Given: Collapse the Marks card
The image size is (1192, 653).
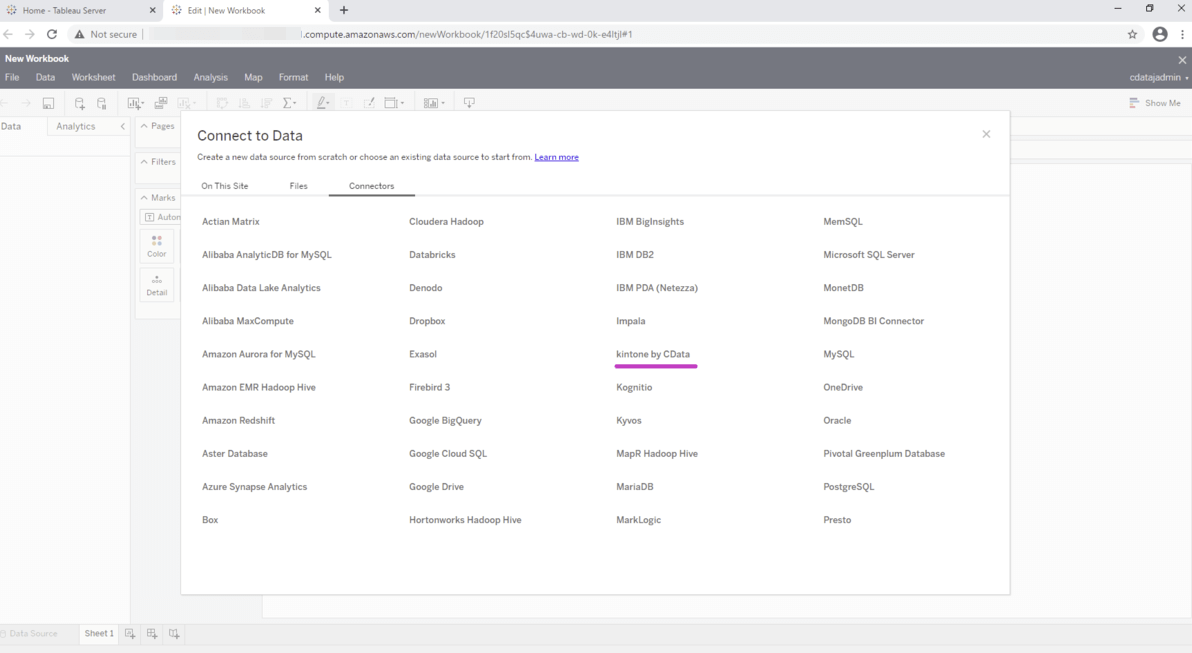Looking at the screenshot, I should [x=144, y=198].
